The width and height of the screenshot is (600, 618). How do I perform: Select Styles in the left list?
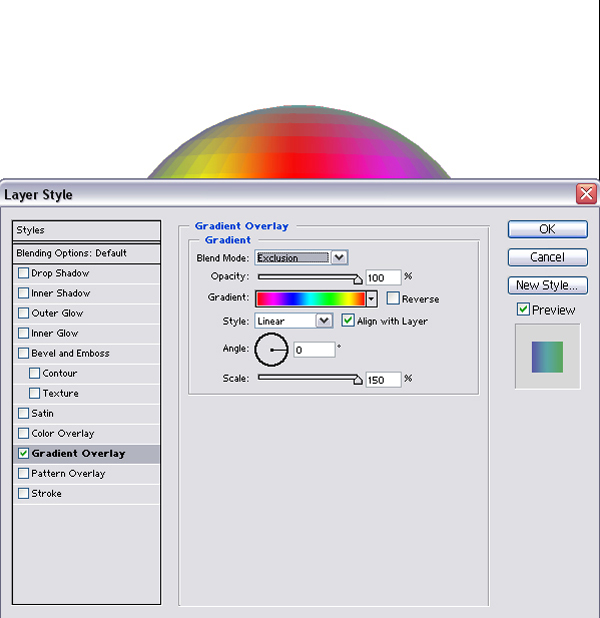click(x=86, y=230)
